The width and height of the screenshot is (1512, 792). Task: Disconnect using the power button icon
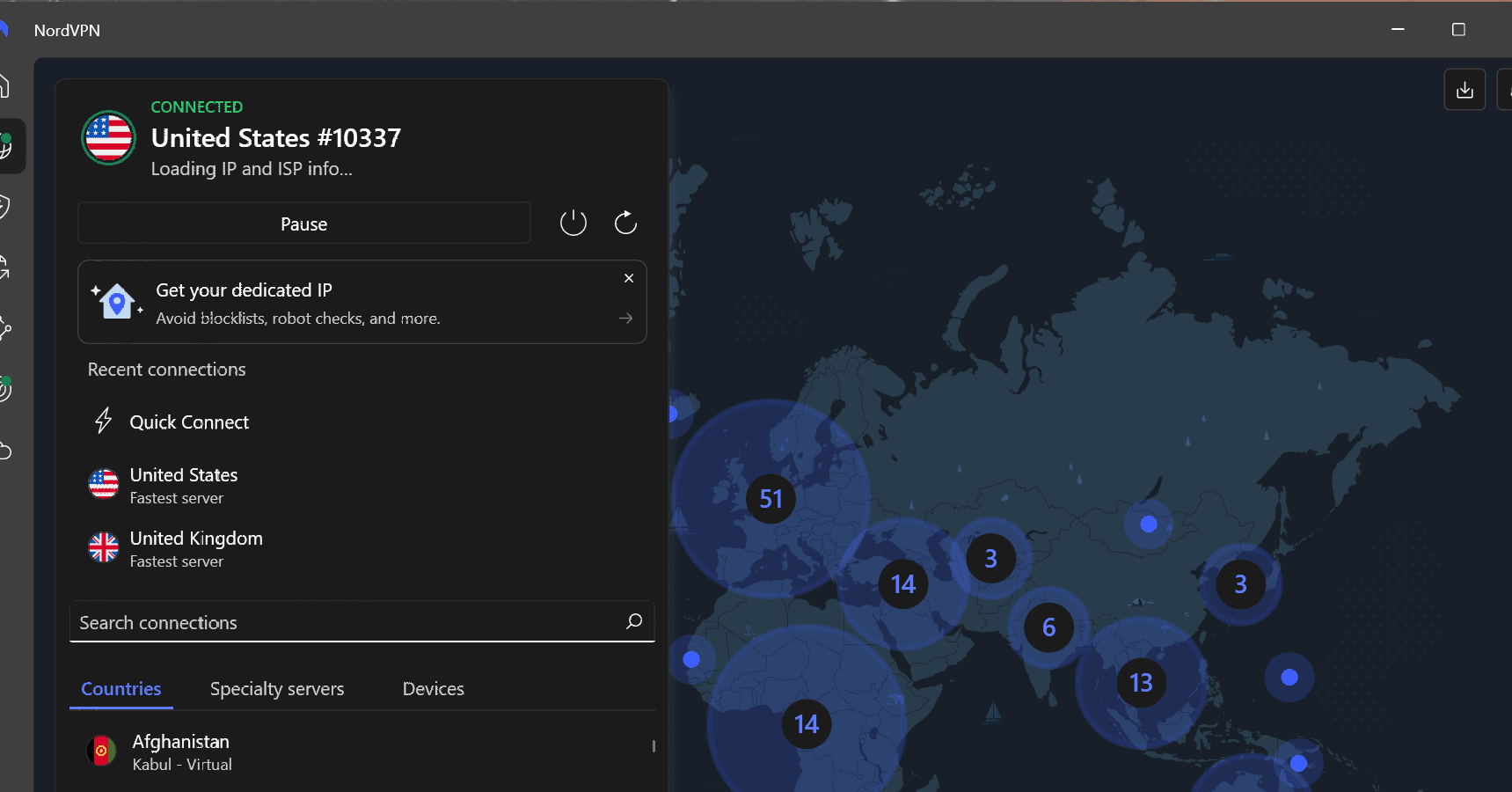coord(573,223)
